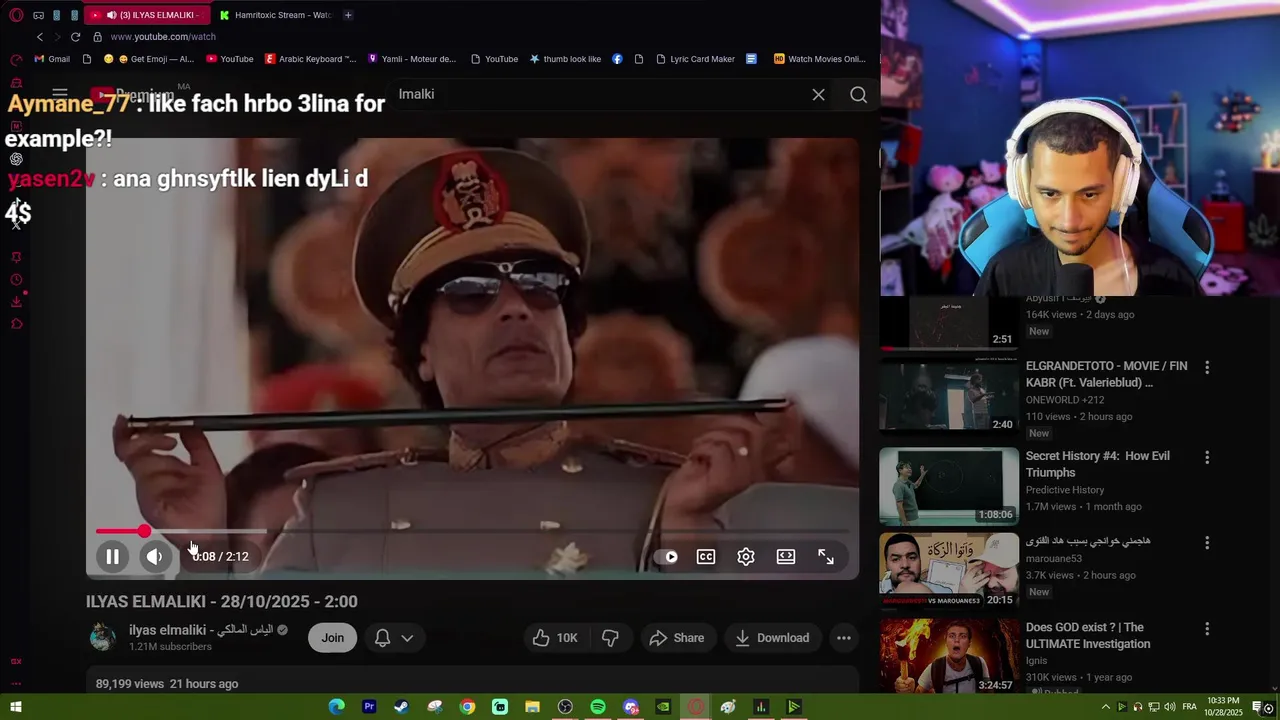Share the video via Share button
This screenshot has width=1280, height=720.
pyautogui.click(x=677, y=638)
